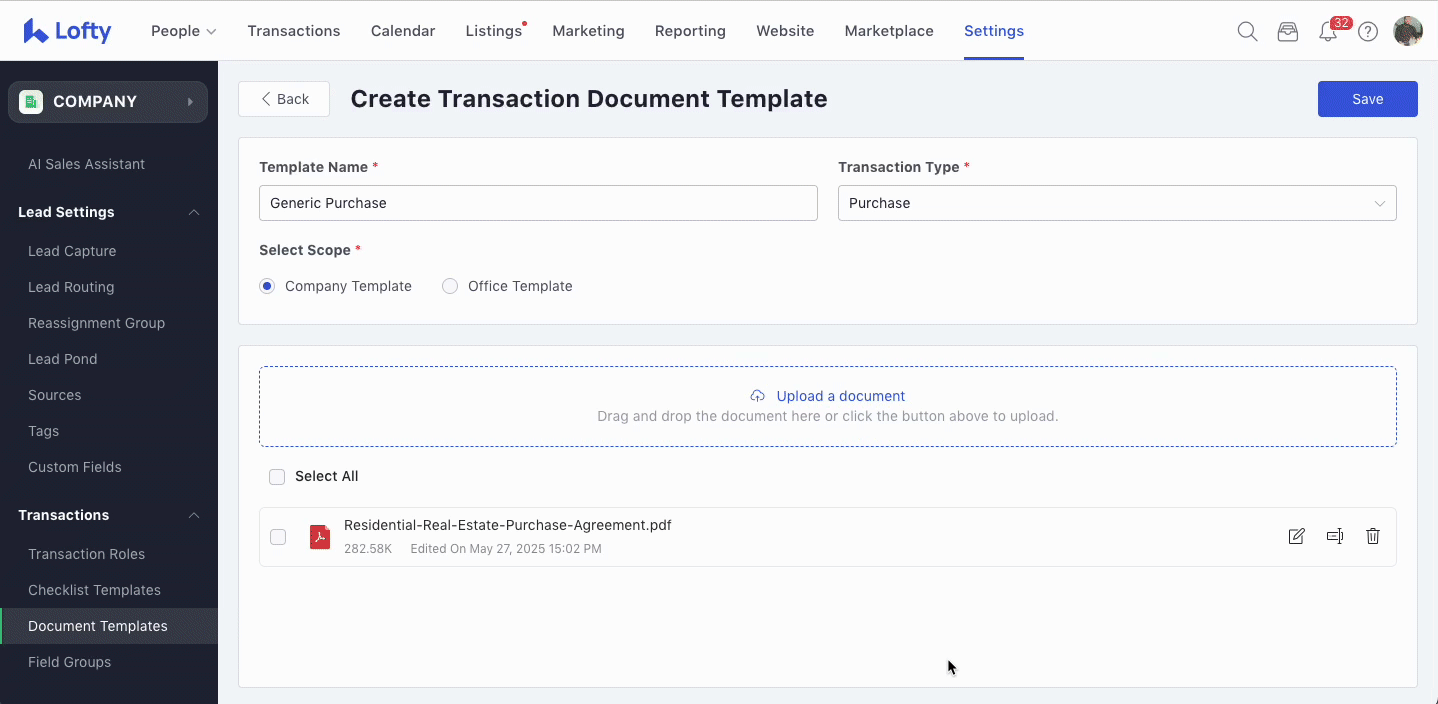1438x704 pixels.
Task: Edit the Residential Purchase Agreement document
Action: click(x=1297, y=537)
